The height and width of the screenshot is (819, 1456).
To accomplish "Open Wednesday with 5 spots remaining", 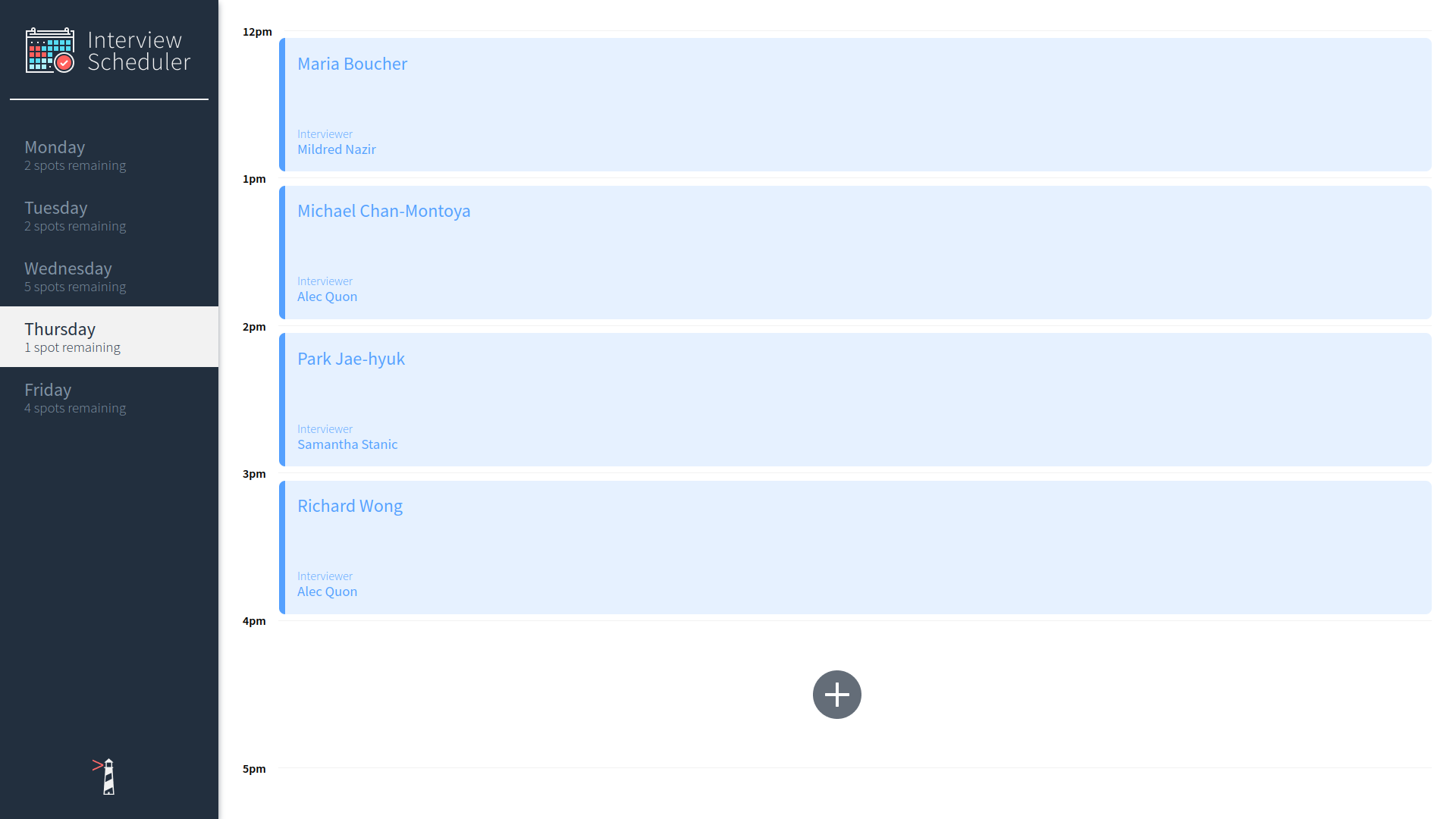I will [108, 276].
